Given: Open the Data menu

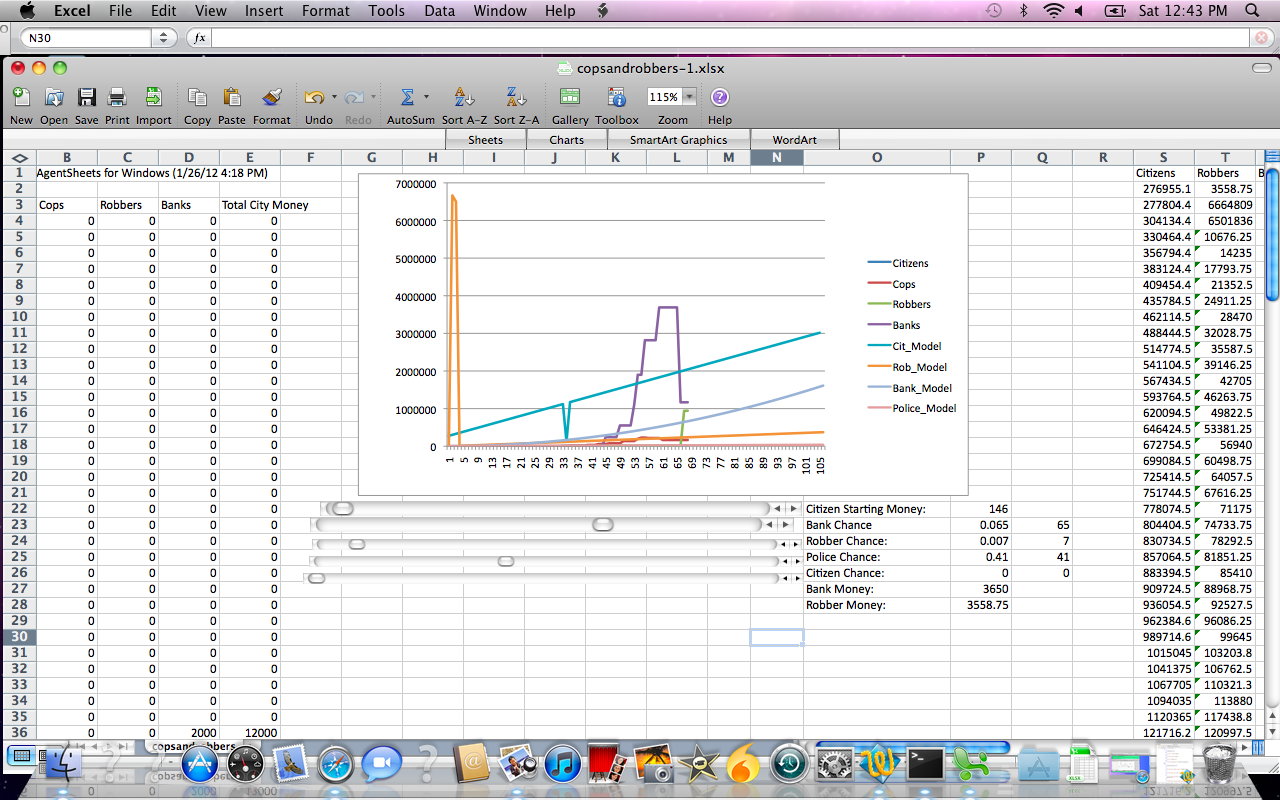Looking at the screenshot, I should coord(439,11).
